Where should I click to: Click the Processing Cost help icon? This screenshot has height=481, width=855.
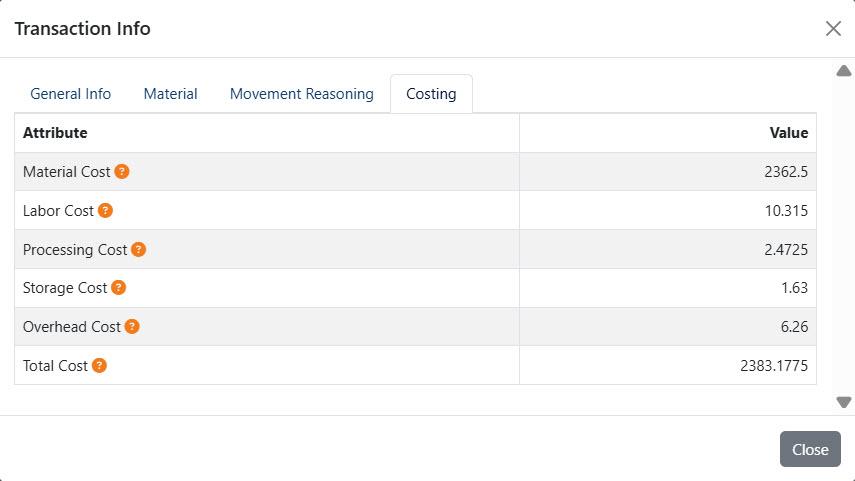pos(139,249)
